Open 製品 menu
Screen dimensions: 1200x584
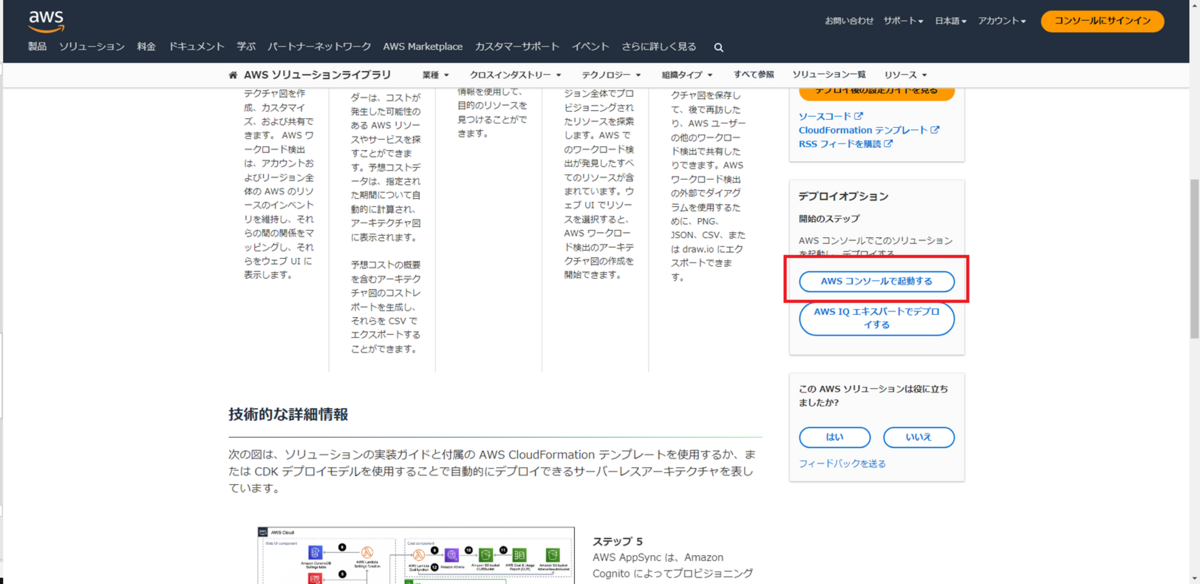37,47
